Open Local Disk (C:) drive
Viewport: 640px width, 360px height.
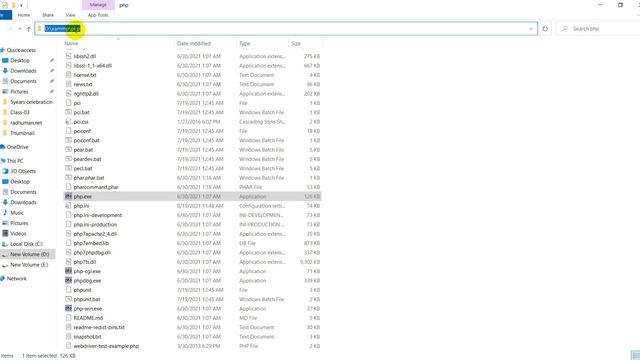click(x=27, y=244)
